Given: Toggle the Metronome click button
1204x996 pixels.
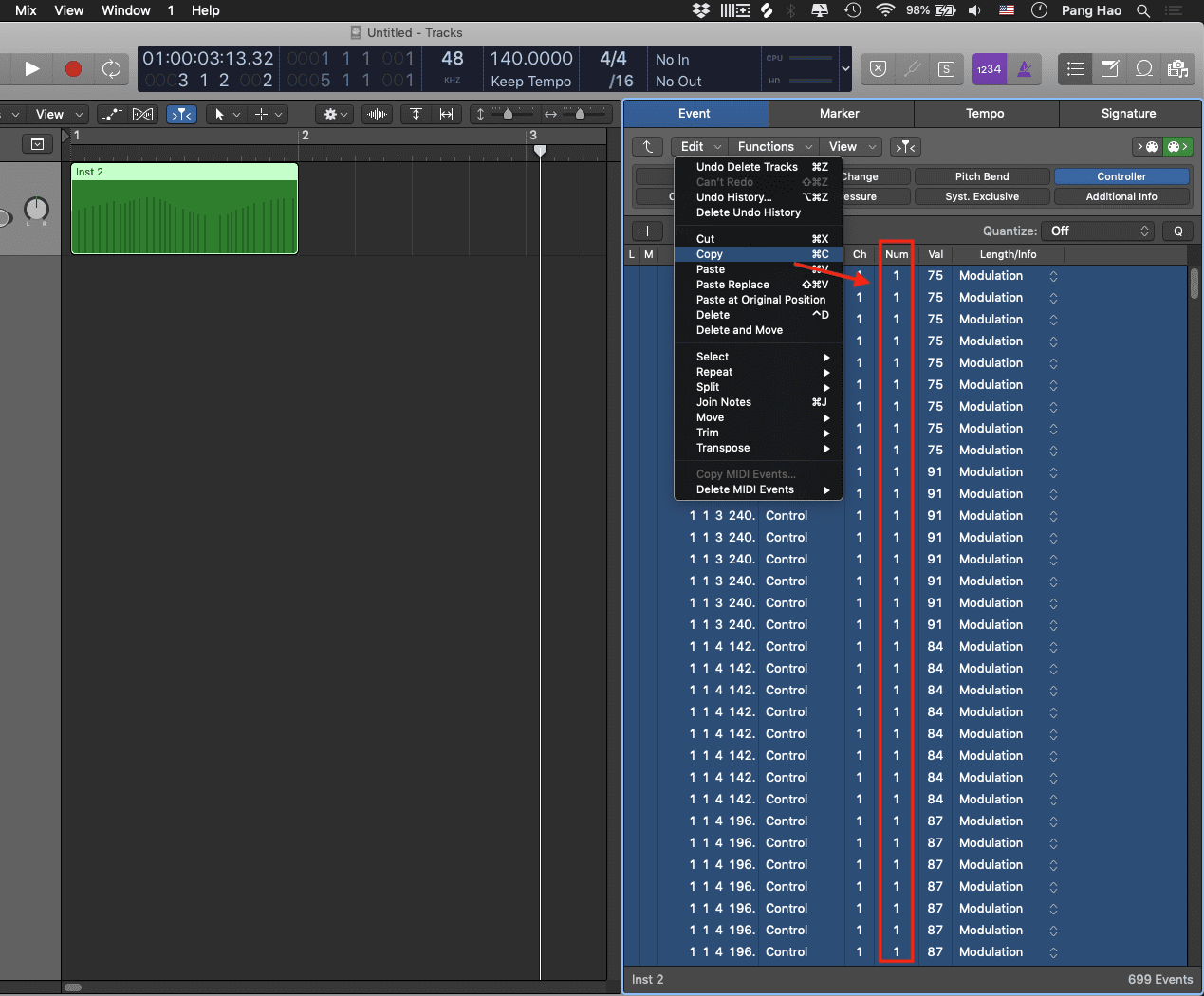Looking at the screenshot, I should (1025, 69).
